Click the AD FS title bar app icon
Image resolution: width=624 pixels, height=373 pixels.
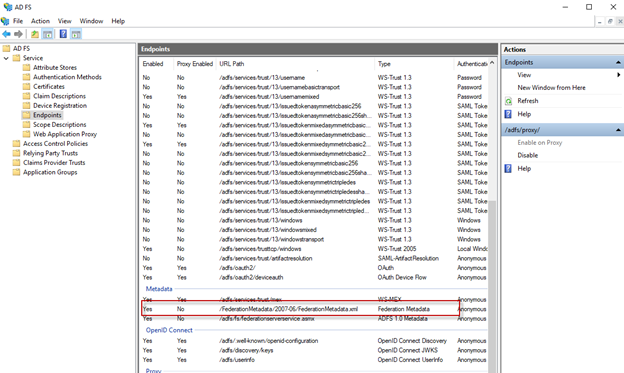click(7, 7)
